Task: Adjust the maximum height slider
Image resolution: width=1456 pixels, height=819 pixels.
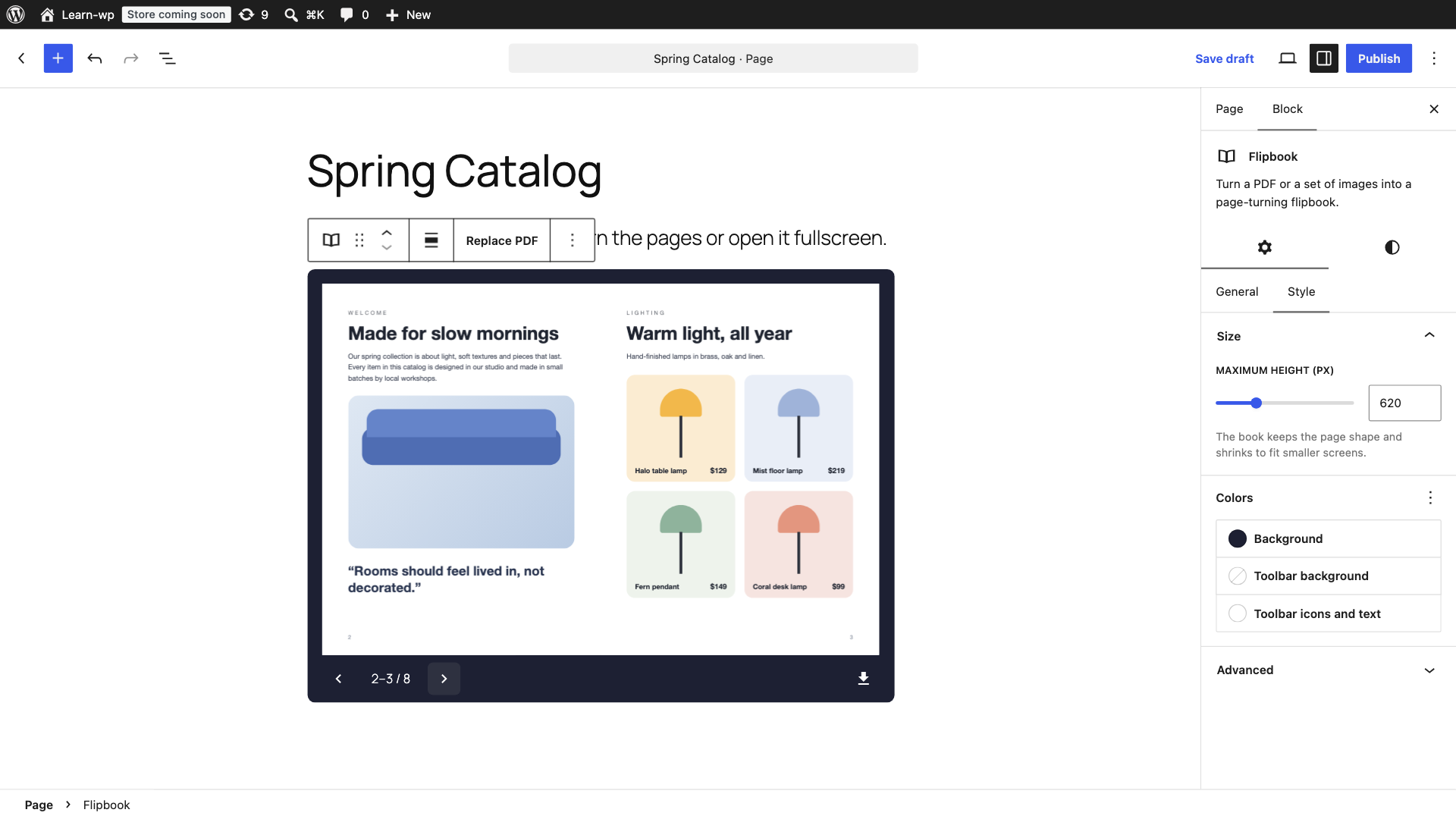Action: 1285,403
